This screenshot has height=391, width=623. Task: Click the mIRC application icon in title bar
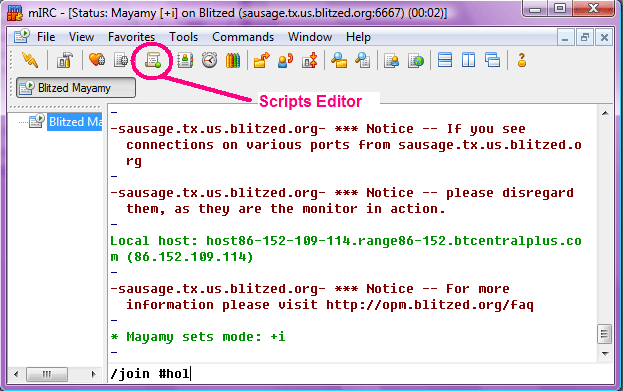[15, 13]
